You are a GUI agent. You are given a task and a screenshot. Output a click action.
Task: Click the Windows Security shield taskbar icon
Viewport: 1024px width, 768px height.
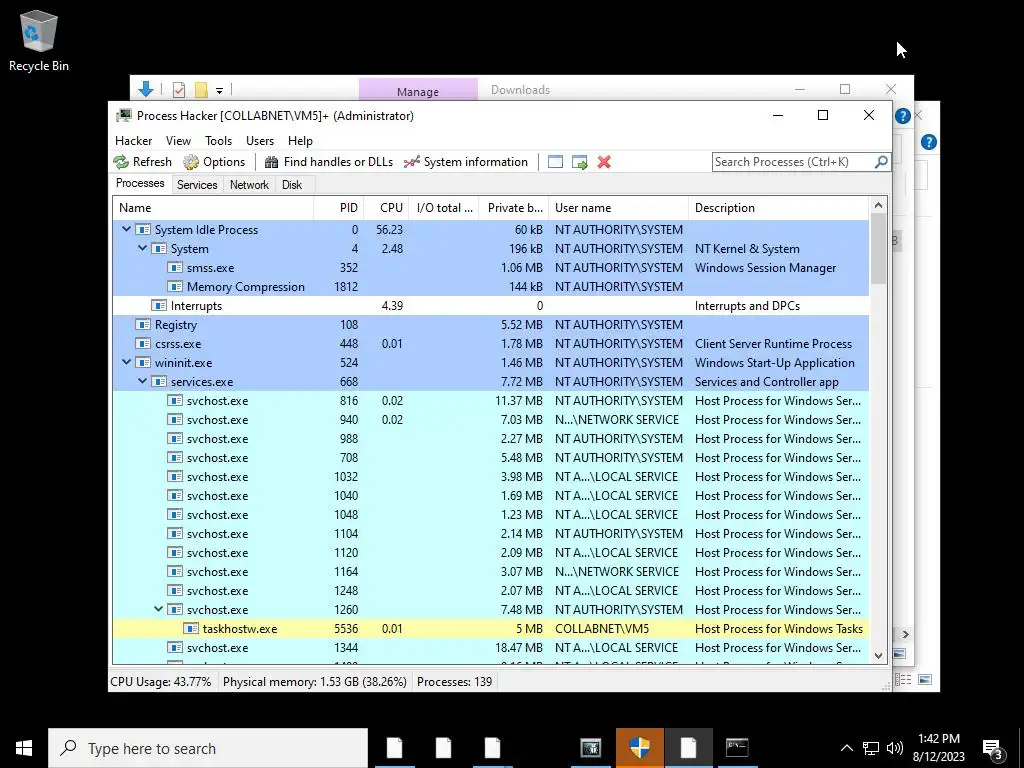click(639, 748)
